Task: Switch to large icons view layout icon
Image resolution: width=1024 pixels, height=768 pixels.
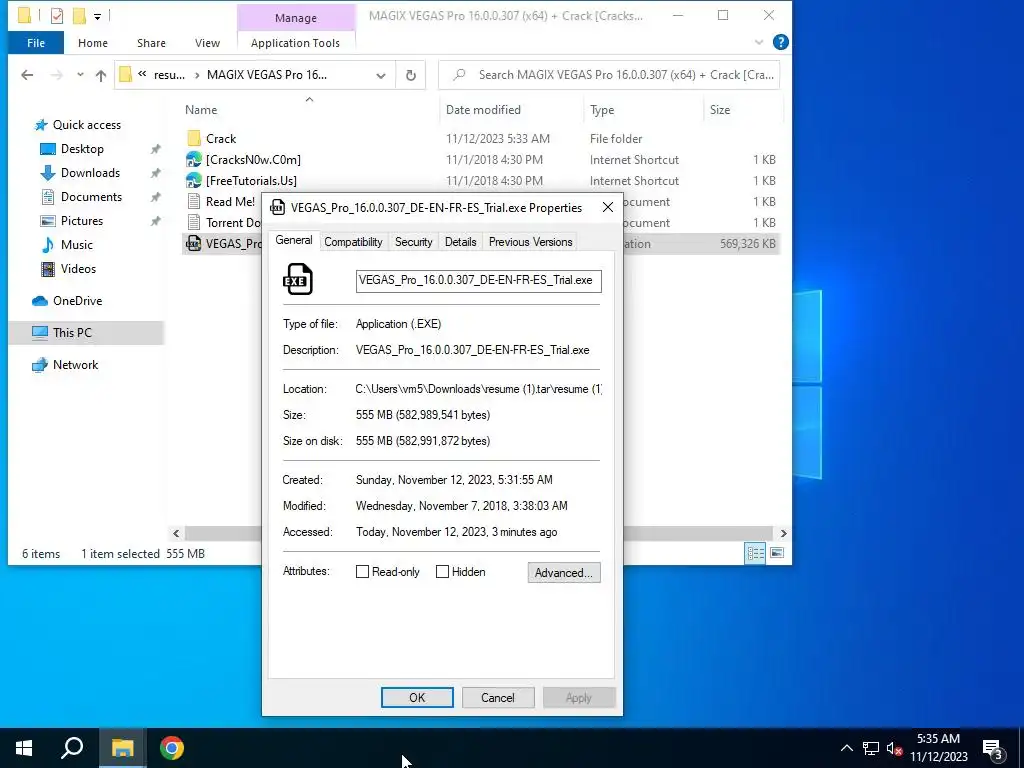Action: [x=776, y=553]
